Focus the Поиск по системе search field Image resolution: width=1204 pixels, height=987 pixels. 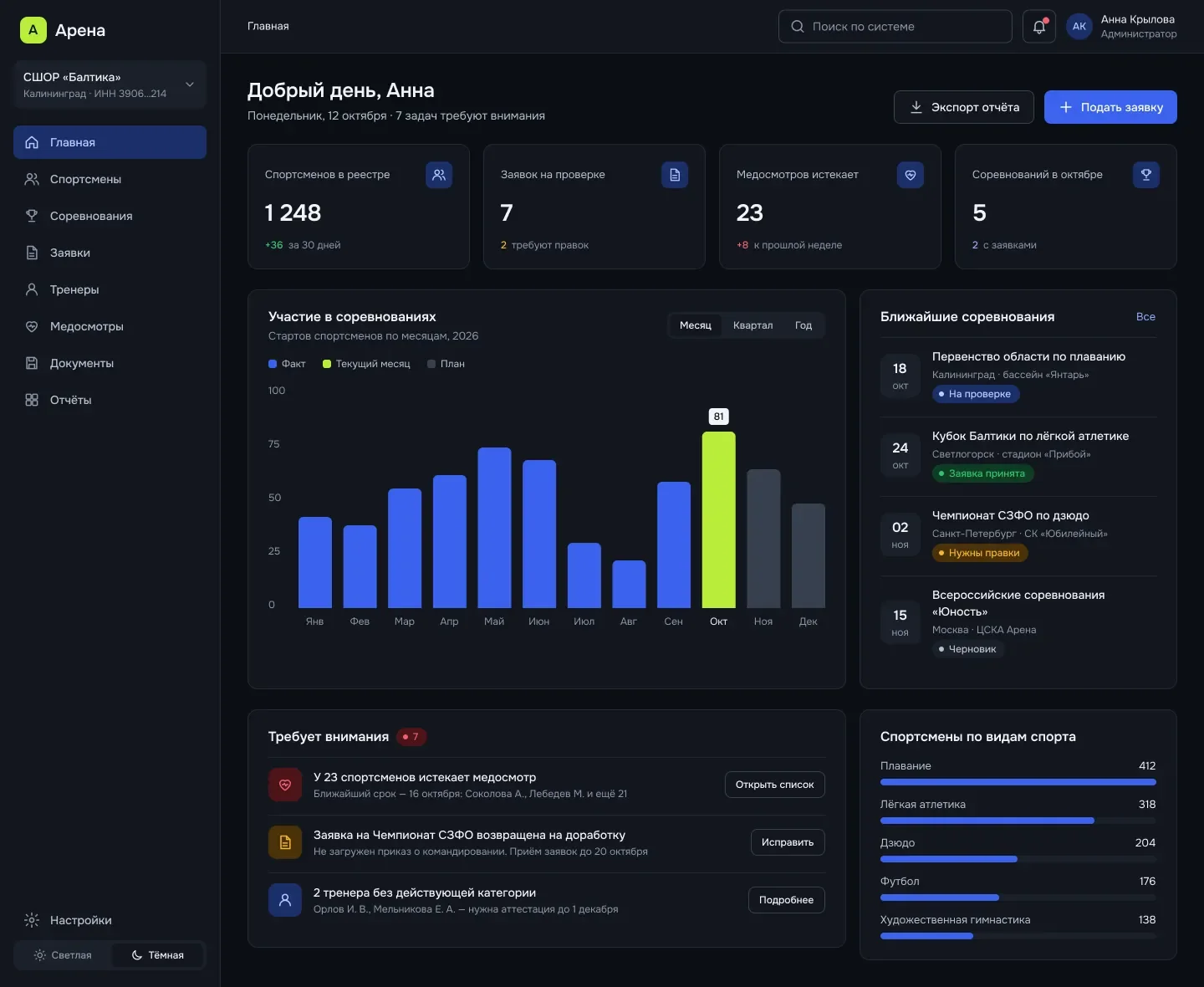[x=895, y=27]
